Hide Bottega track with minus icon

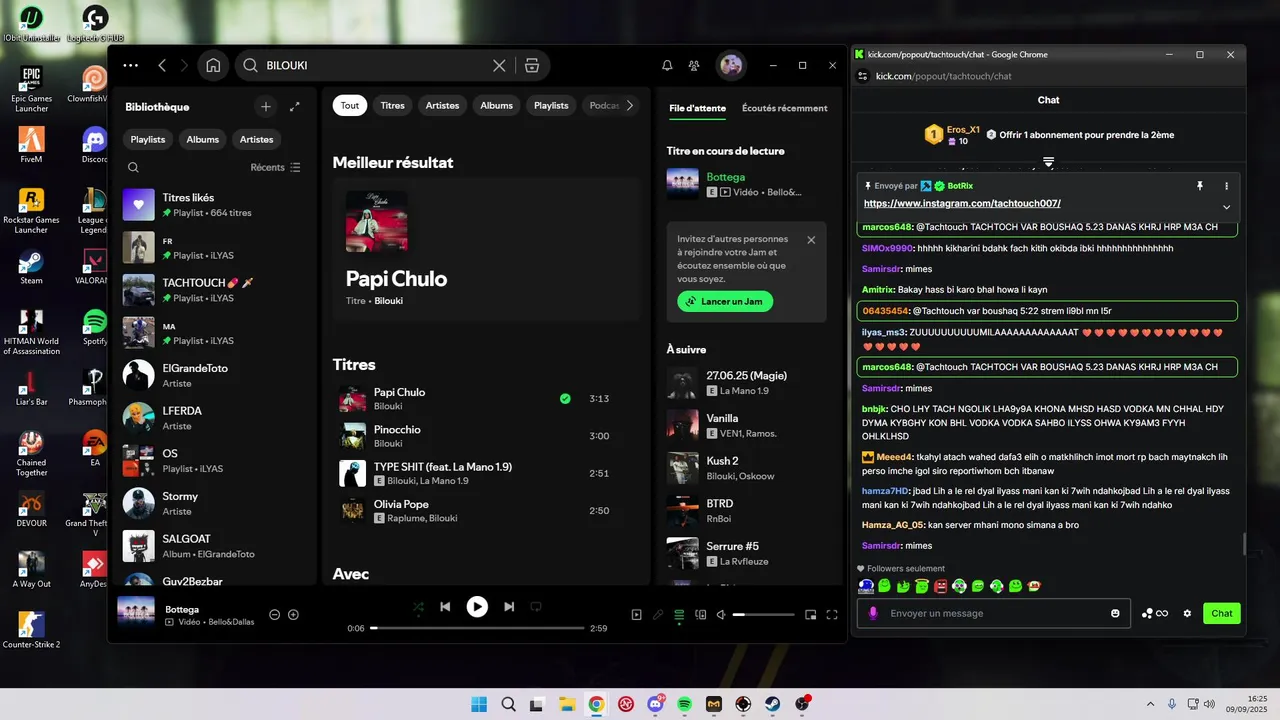click(x=275, y=614)
